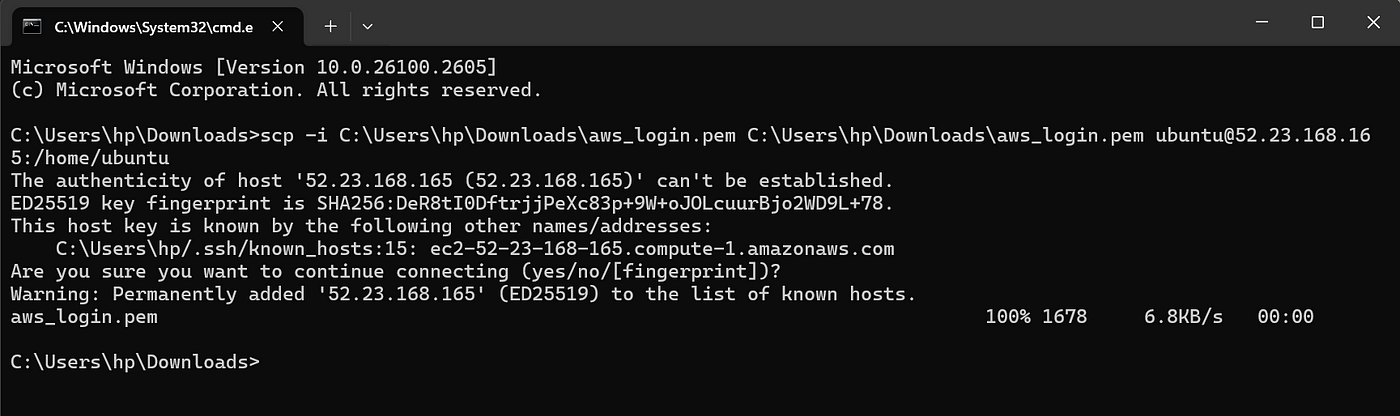
Task: Expand the new tab profile dropdown chevron
Action: coord(368,25)
